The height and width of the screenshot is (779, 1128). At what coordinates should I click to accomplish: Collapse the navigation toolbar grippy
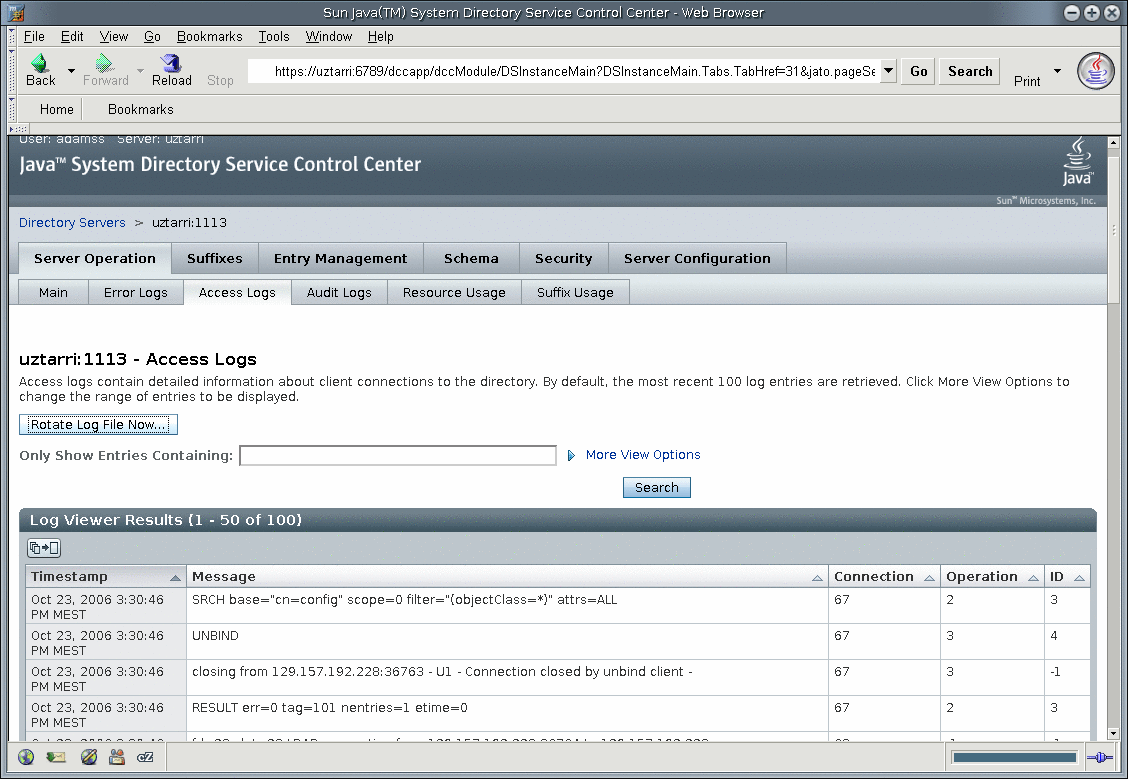coord(12,72)
